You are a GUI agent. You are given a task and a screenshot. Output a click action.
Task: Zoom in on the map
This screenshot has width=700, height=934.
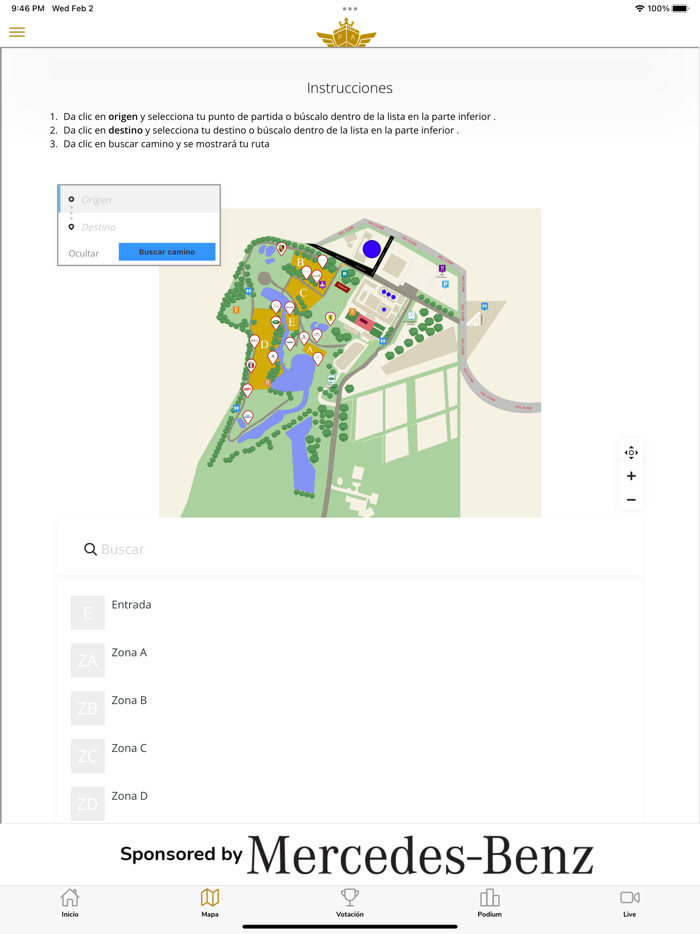[x=631, y=476]
